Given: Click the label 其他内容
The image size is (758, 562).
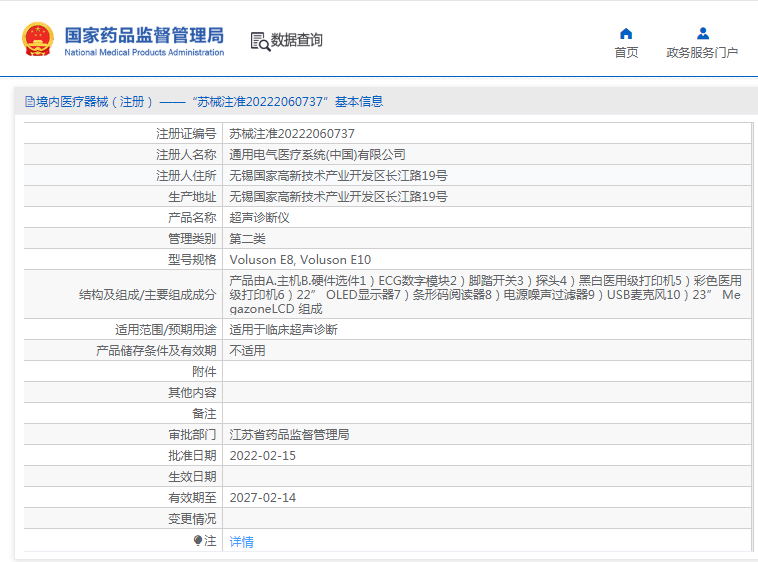Looking at the screenshot, I should pos(192,392).
